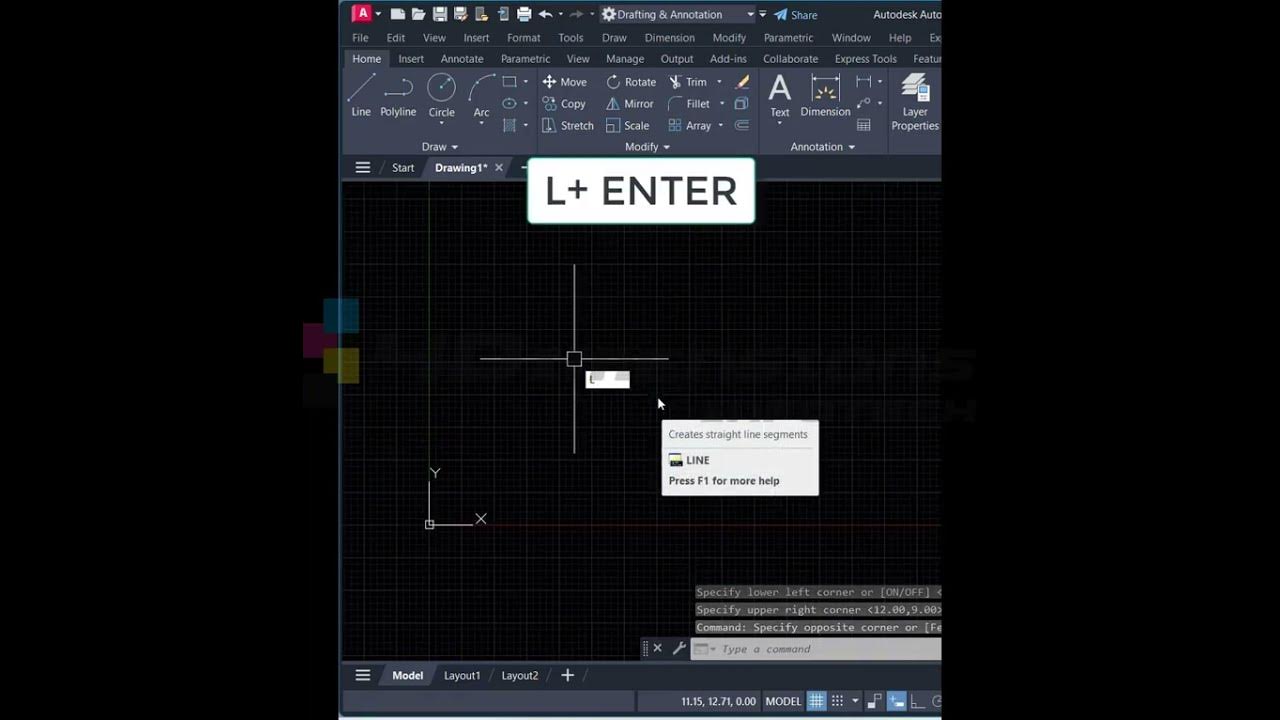Screen dimensions: 1280x720
Task: Open the snap mode settings dropdown arrow
Action: (x=855, y=701)
